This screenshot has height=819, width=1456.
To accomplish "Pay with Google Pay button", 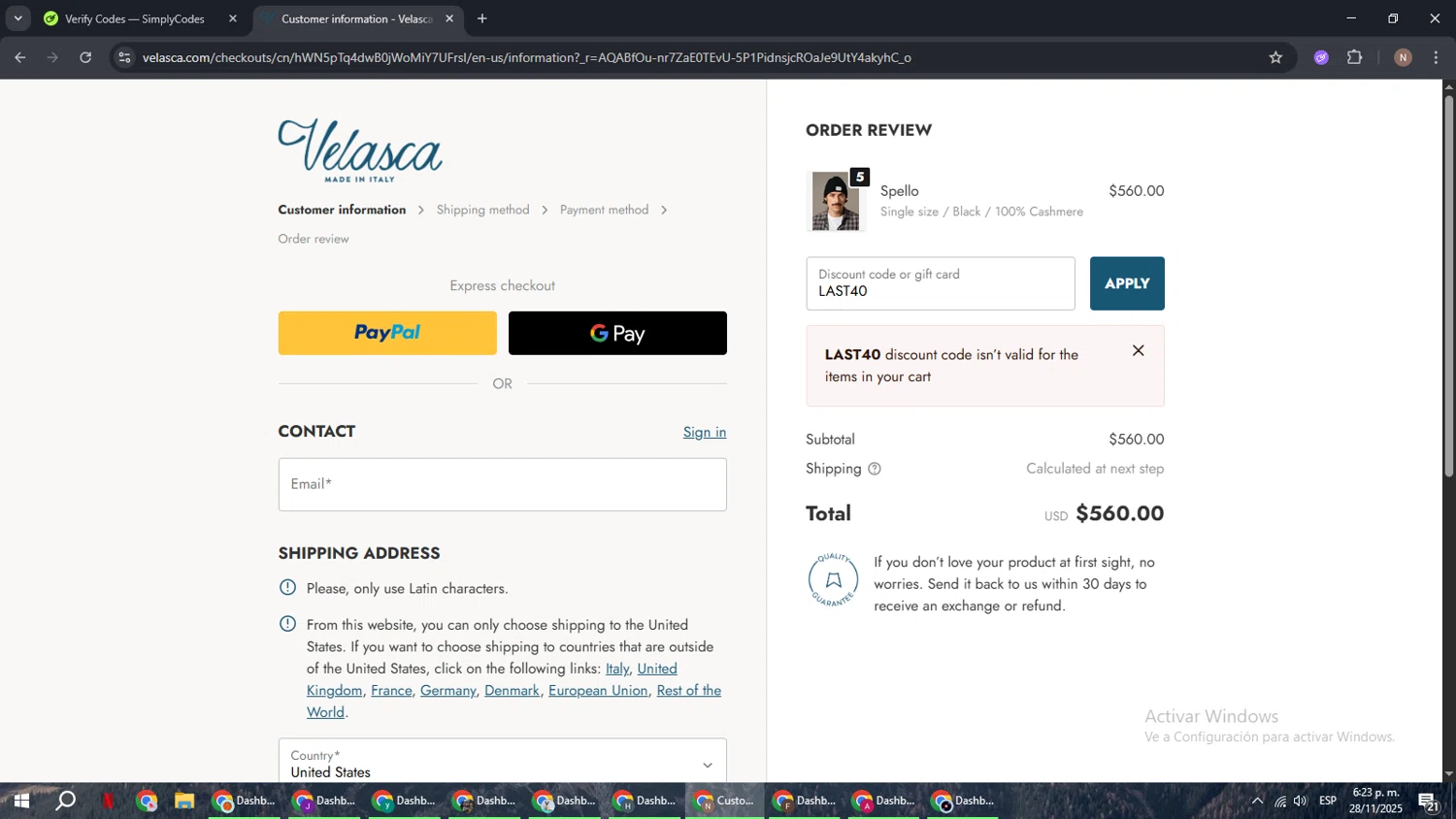I will click(617, 333).
